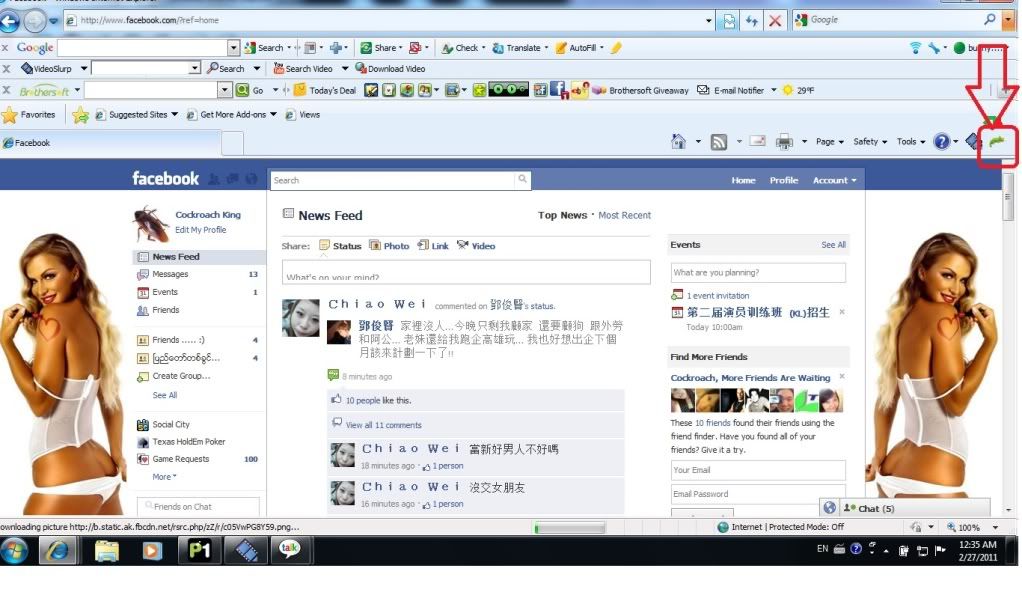Click View all 11 comments
The width and height of the screenshot is (1022, 613).
(x=384, y=425)
